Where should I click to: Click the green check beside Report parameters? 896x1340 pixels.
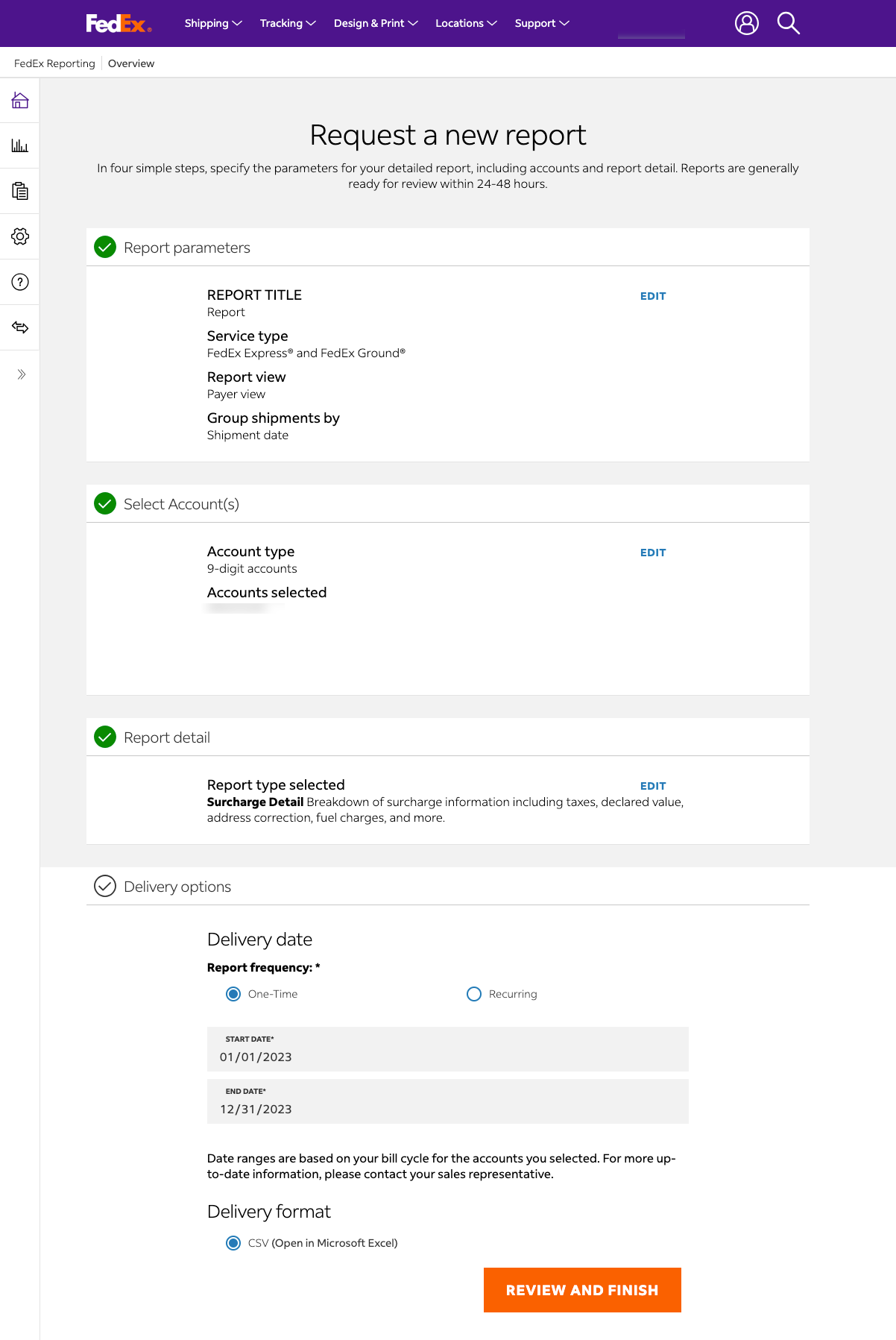pos(105,247)
